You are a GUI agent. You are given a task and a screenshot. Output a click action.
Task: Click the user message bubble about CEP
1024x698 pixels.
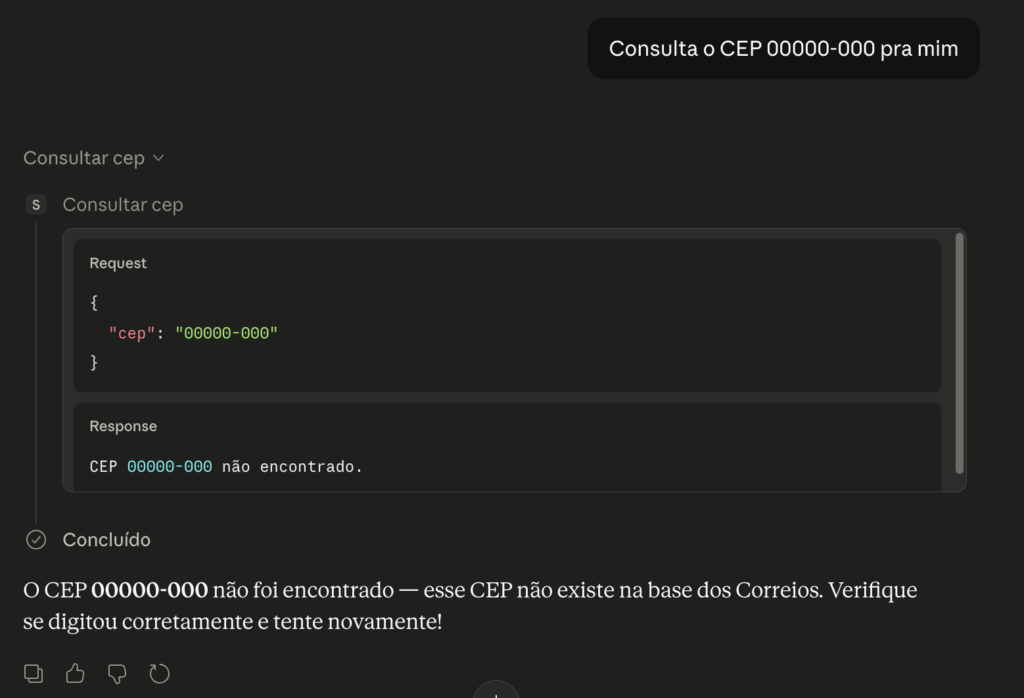coord(783,48)
